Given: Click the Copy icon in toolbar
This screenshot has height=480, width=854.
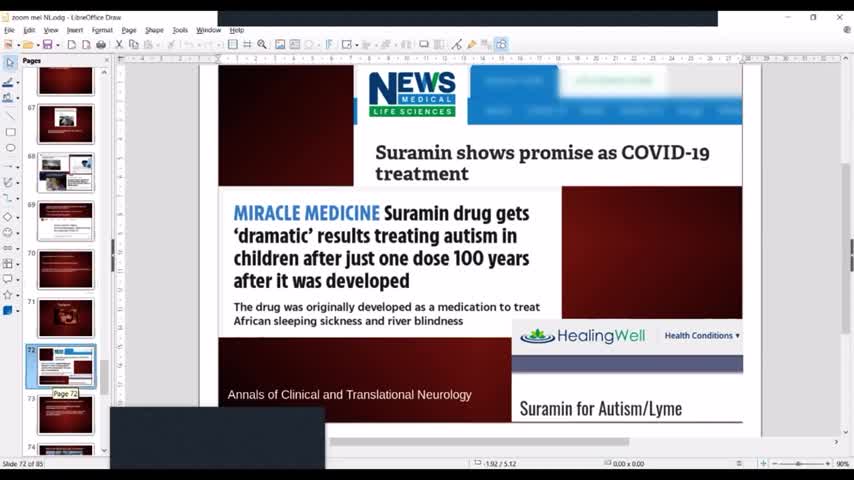Looking at the screenshot, I should pos(133,45).
